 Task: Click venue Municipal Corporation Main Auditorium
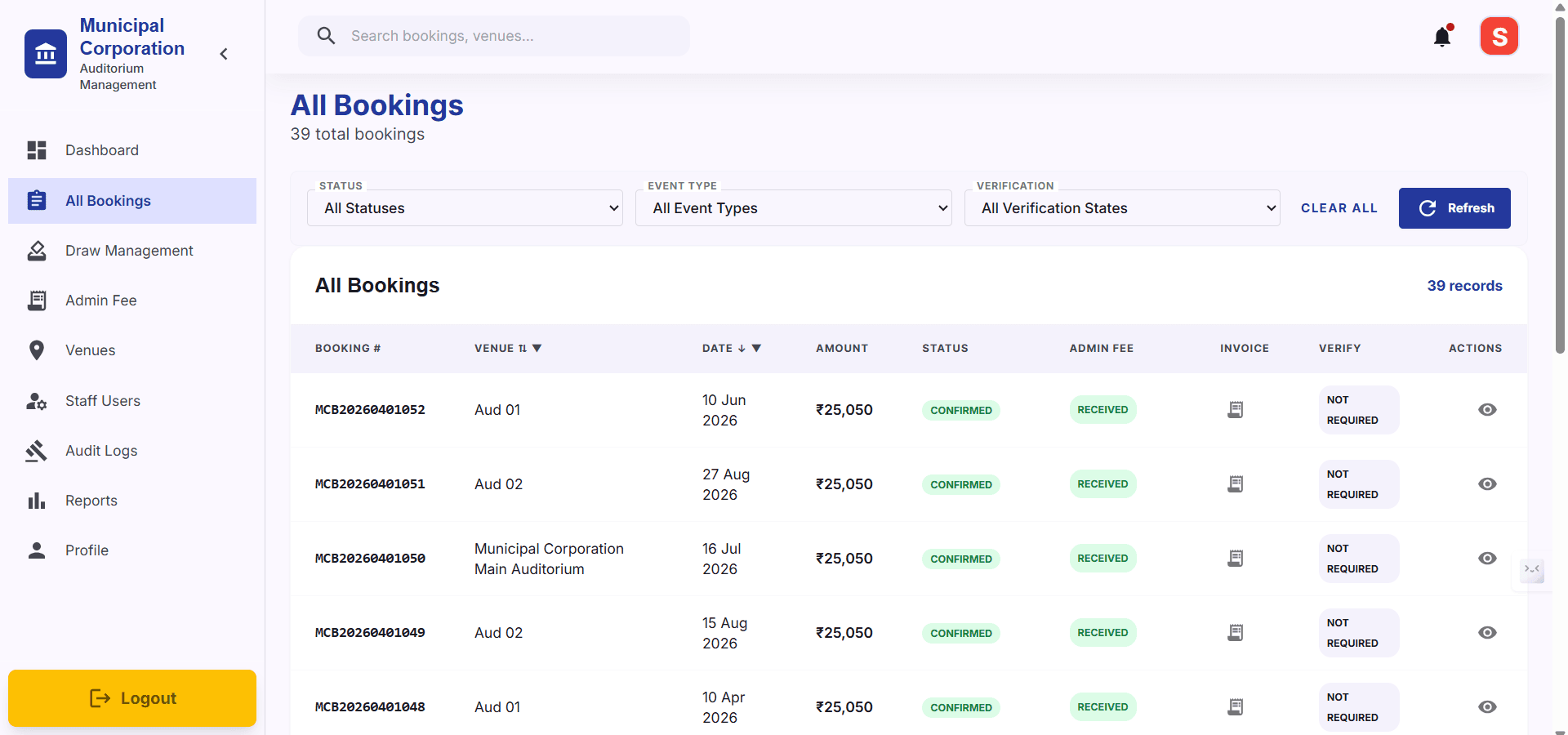point(549,559)
